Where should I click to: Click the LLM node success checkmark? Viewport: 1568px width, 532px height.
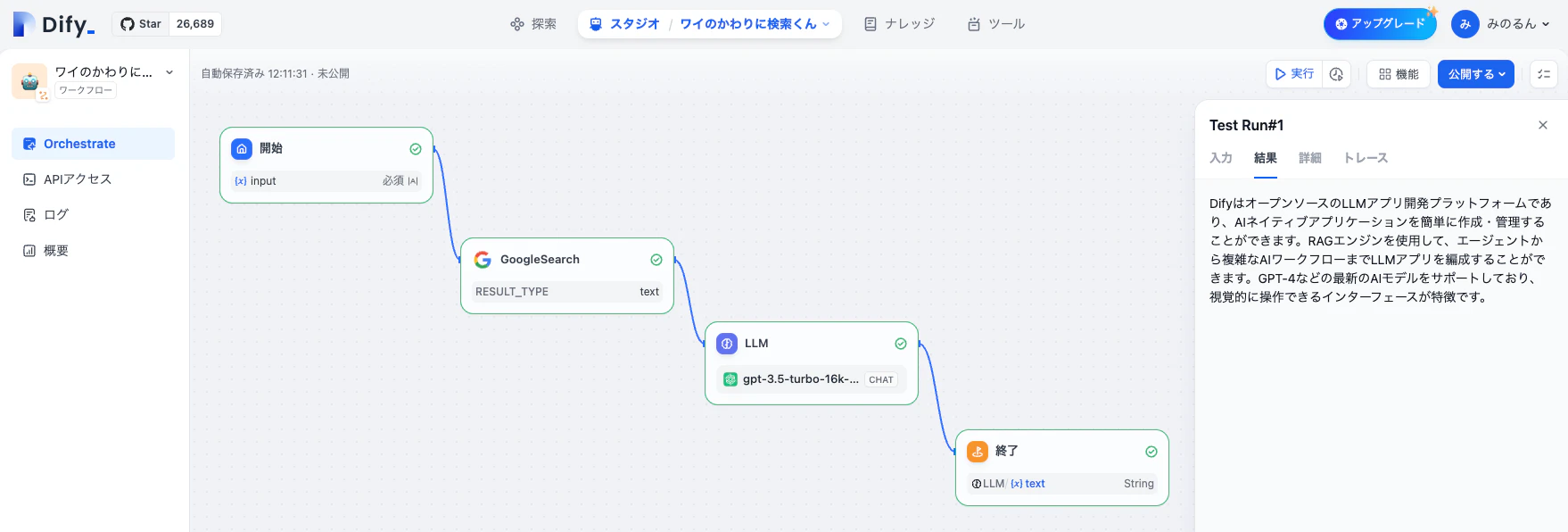901,344
